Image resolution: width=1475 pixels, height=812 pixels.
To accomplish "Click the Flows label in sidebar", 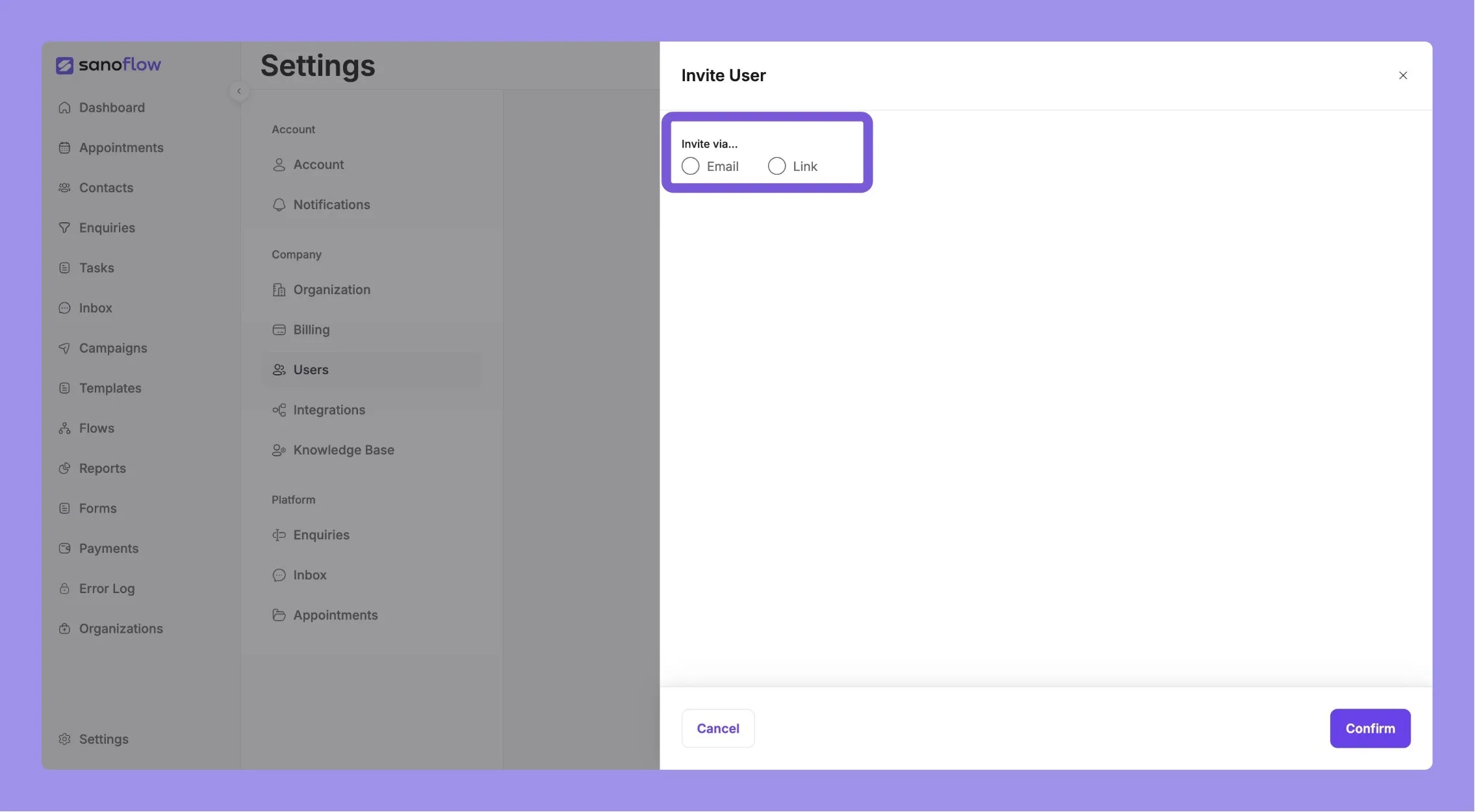I will (96, 429).
